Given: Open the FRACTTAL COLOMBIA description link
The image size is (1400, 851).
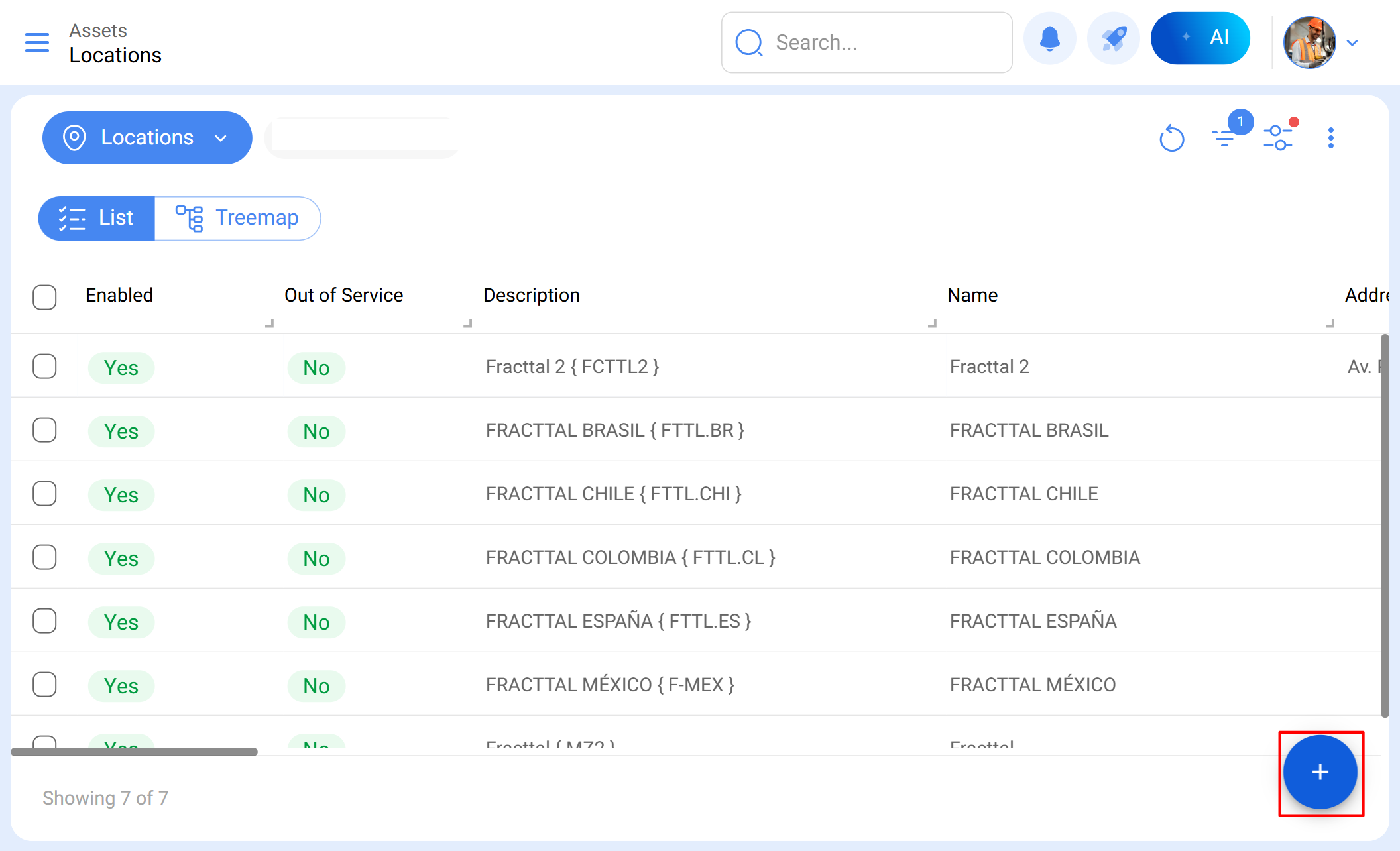Looking at the screenshot, I should coord(630,557).
